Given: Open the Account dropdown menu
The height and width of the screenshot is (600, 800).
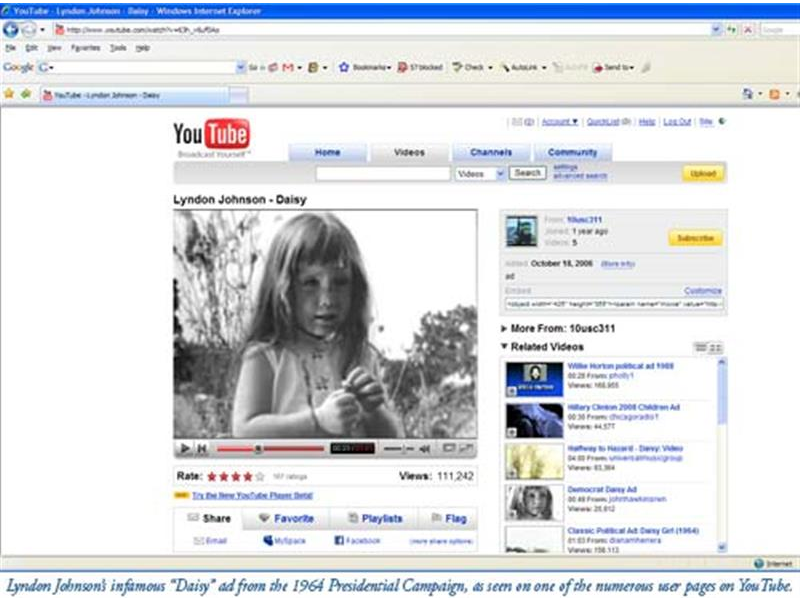Looking at the screenshot, I should point(560,122).
